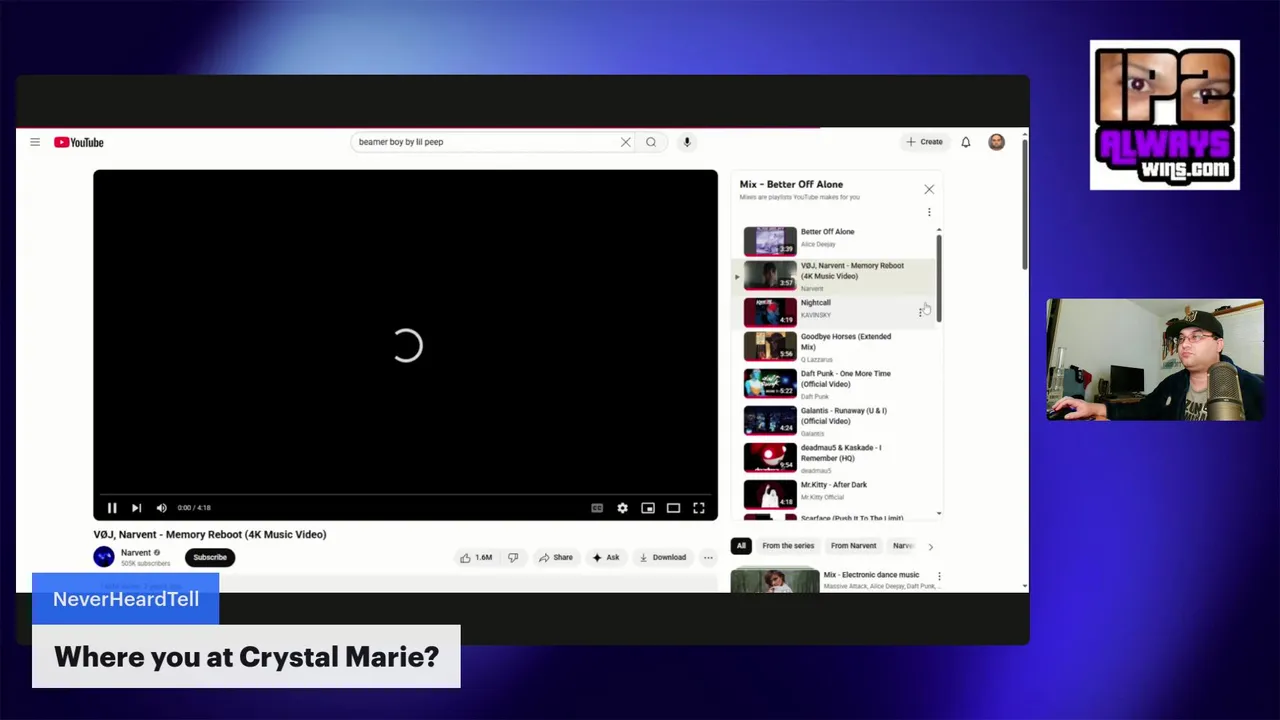The image size is (1280, 720).
Task: Download the video
Action: coord(662,558)
